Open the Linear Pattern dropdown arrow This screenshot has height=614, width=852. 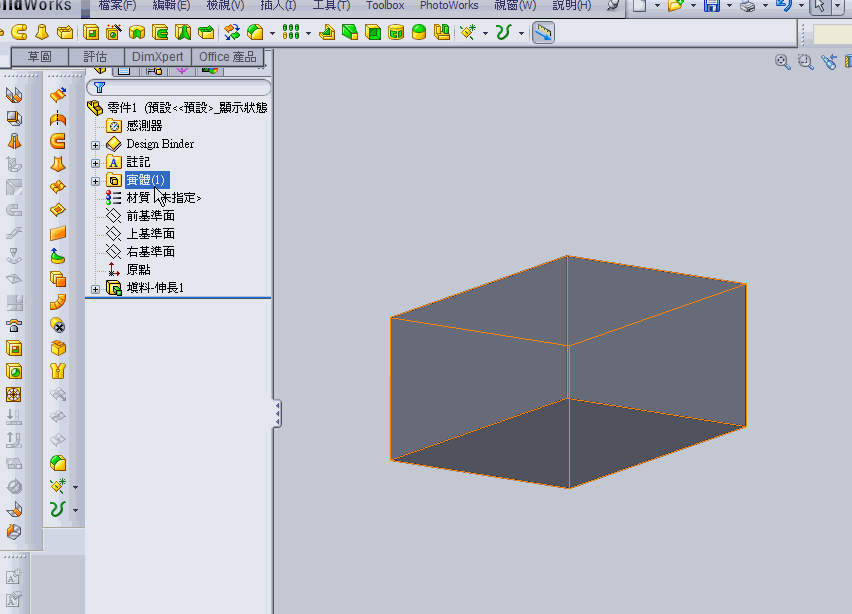308,33
